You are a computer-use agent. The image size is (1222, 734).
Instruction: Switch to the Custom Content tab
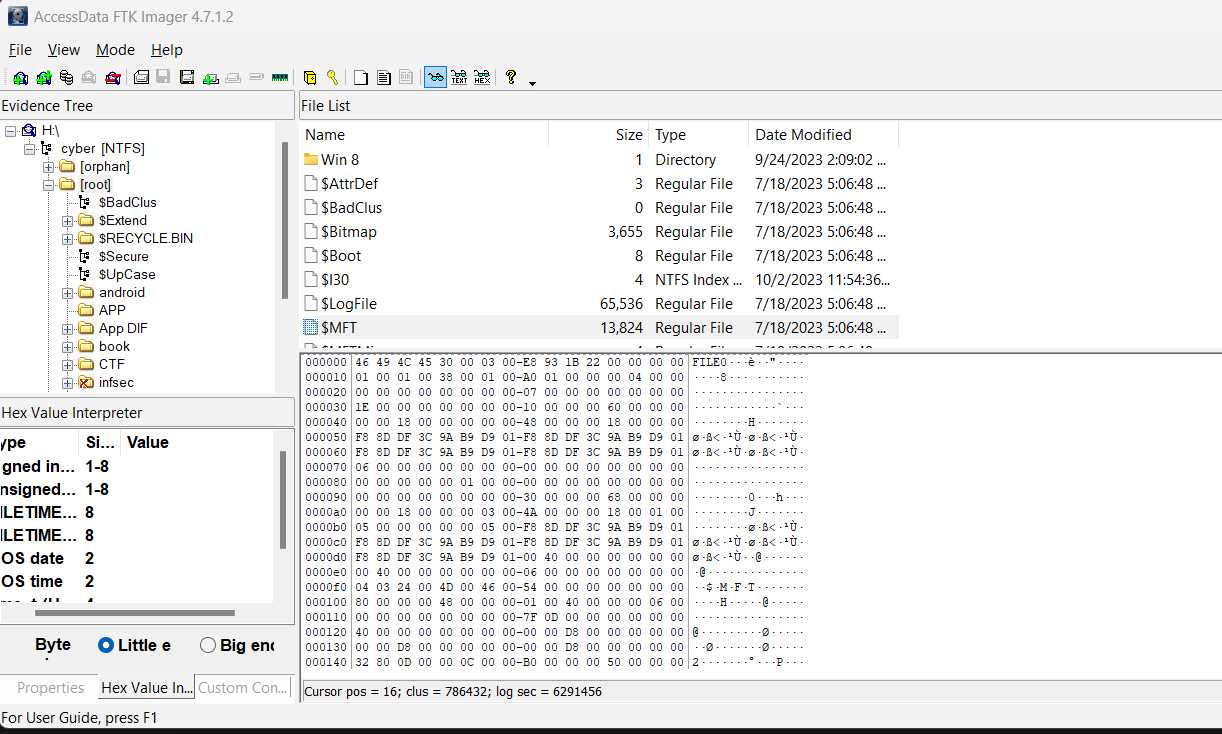(243, 688)
